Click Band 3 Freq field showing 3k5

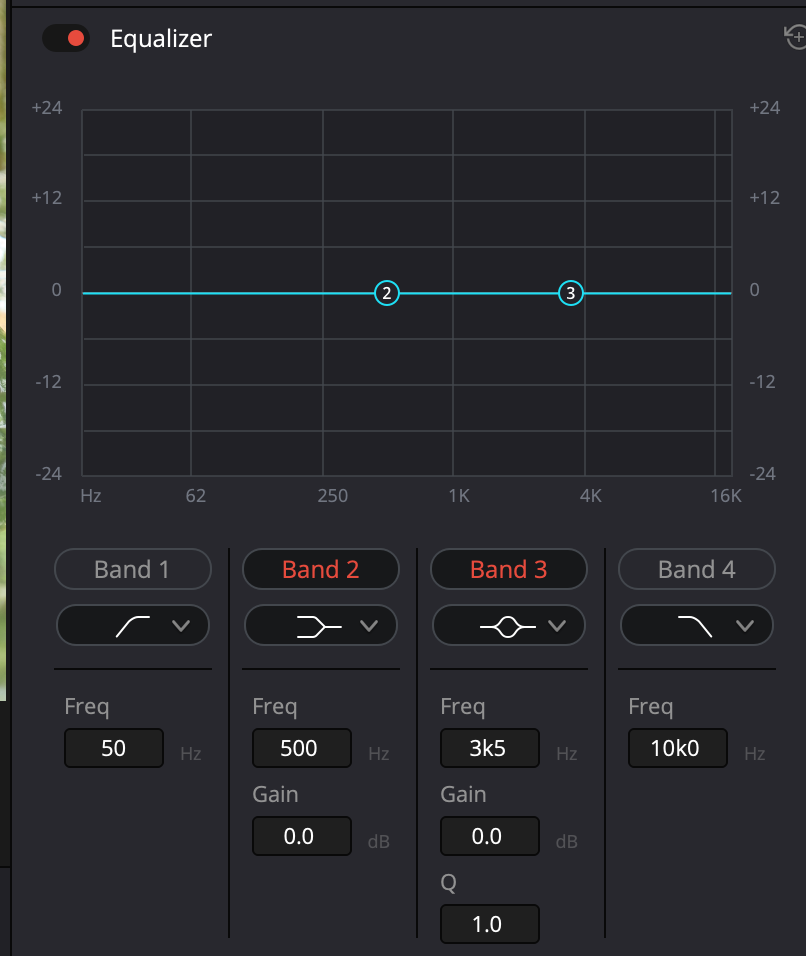click(489, 748)
